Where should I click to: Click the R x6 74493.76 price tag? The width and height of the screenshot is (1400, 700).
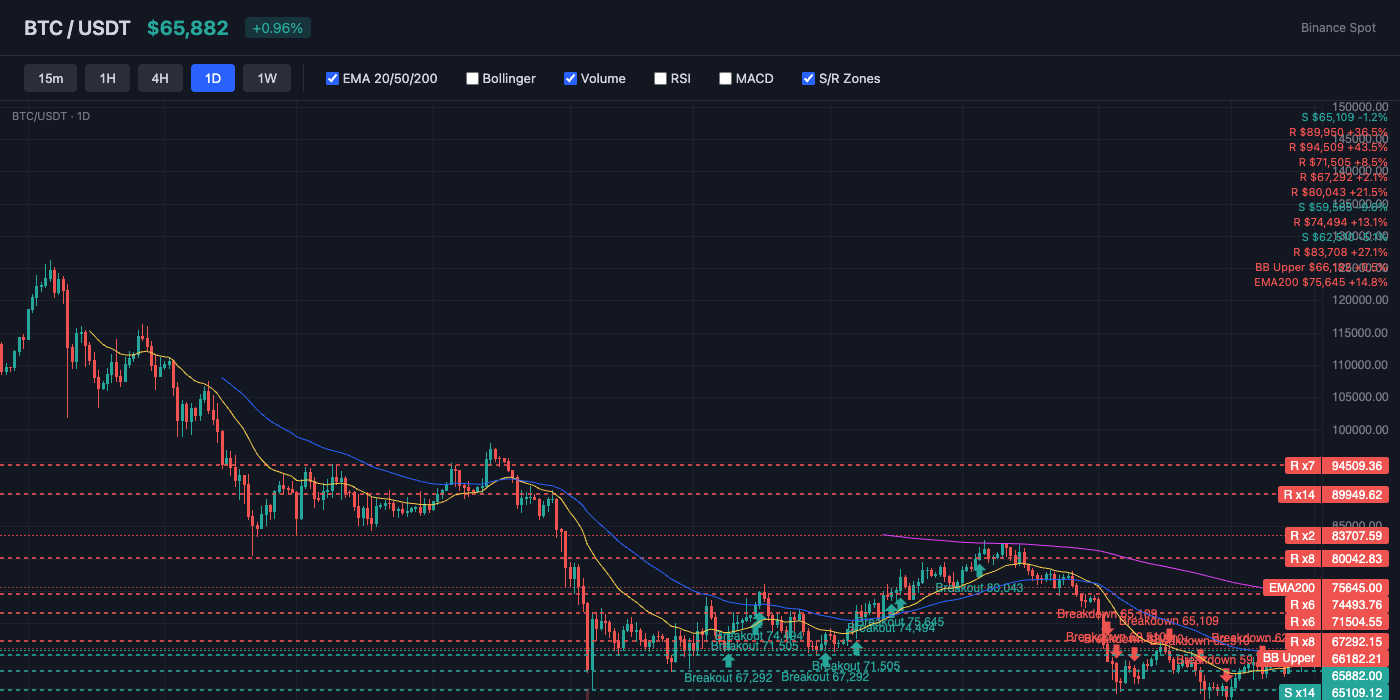[x=1338, y=604]
